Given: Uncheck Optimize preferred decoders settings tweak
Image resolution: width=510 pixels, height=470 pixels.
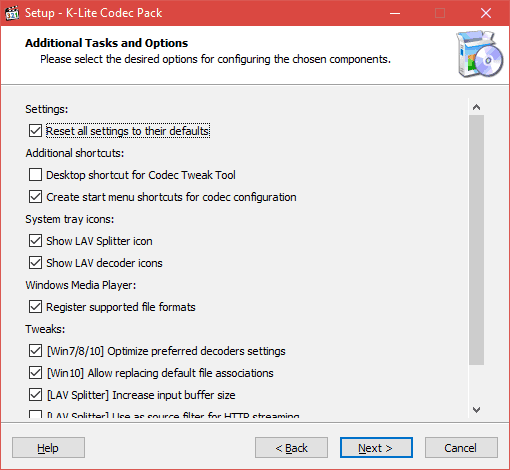Looking at the screenshot, I should tap(35, 351).
